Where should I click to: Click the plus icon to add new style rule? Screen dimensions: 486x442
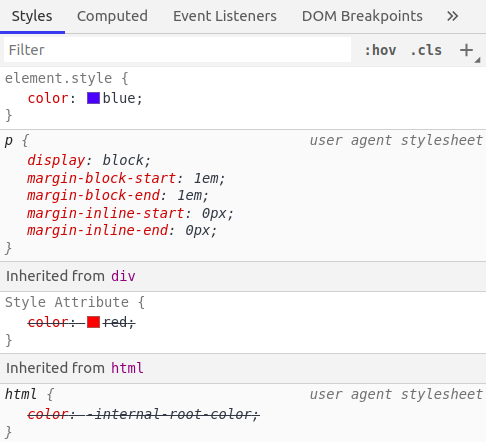466,50
